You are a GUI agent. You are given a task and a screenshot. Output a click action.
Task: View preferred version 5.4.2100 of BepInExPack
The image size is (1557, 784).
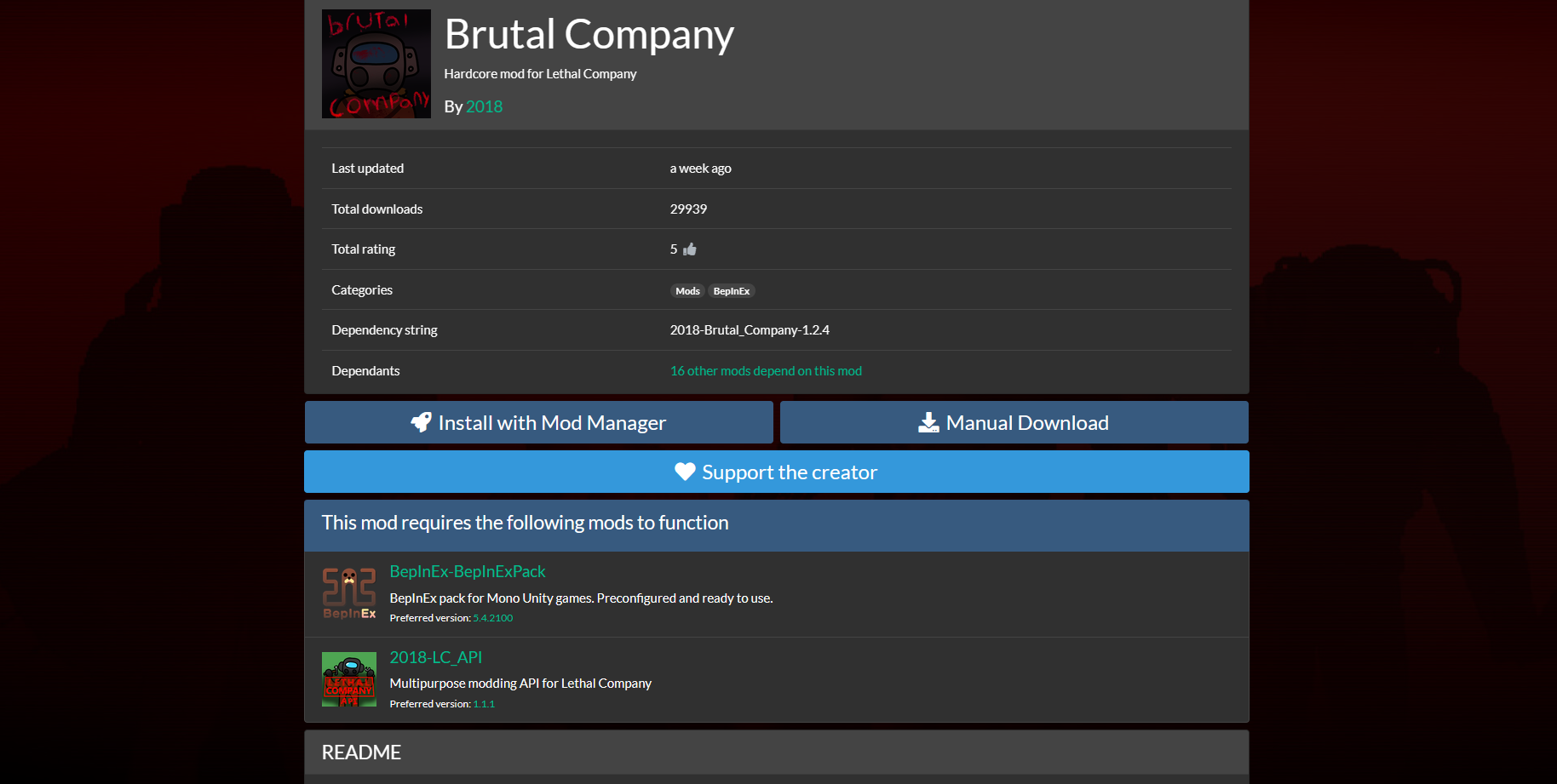(494, 617)
